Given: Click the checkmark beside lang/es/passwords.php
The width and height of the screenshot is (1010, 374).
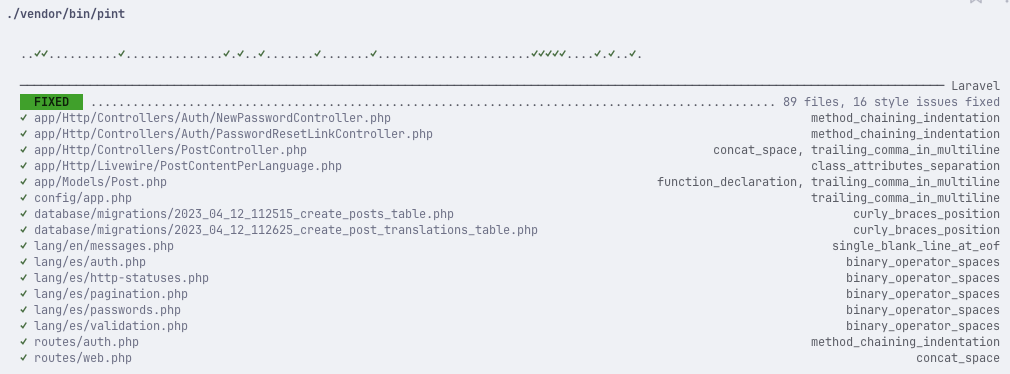Looking at the screenshot, I should point(24,310).
